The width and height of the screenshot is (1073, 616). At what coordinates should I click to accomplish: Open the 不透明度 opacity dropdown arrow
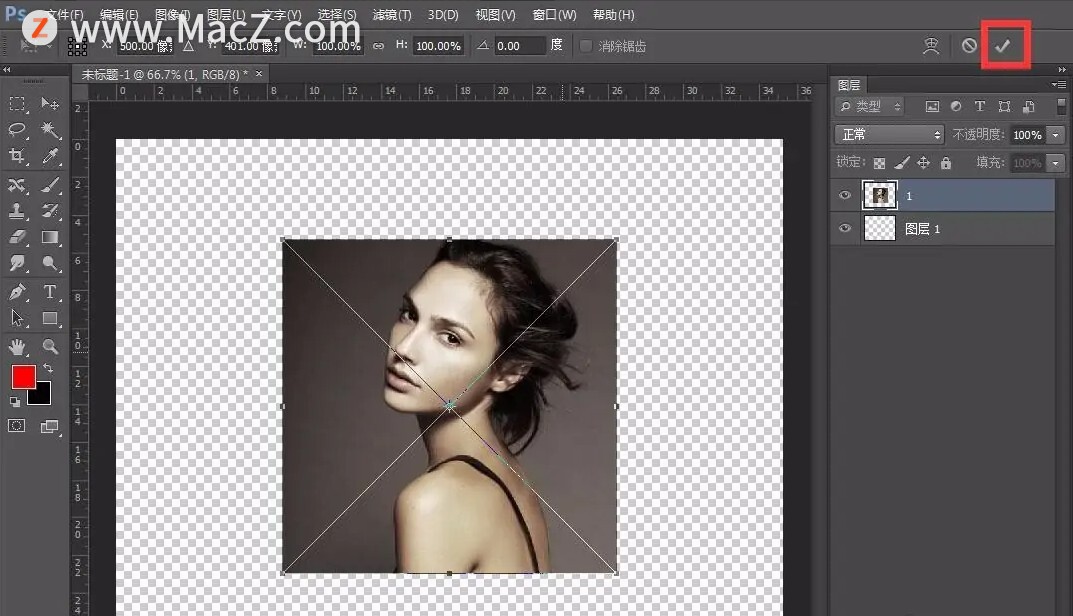coord(1056,135)
